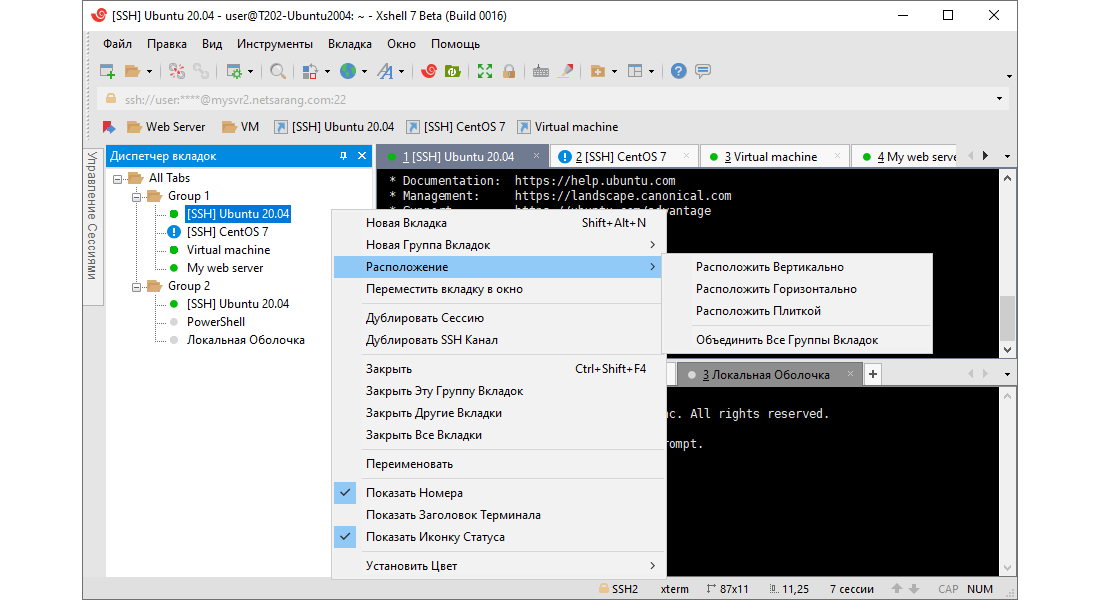Select My web server in the tab tree
The width and height of the screenshot is (1100, 600).
(224, 268)
